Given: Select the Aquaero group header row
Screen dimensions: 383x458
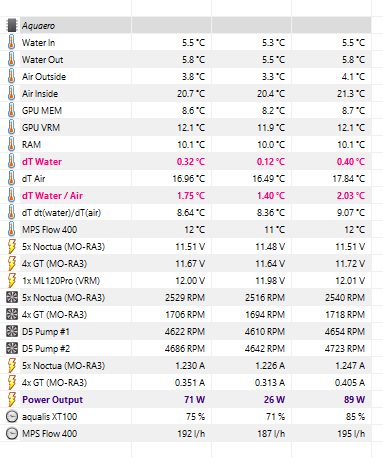Looking at the screenshot, I should click(x=188, y=25).
